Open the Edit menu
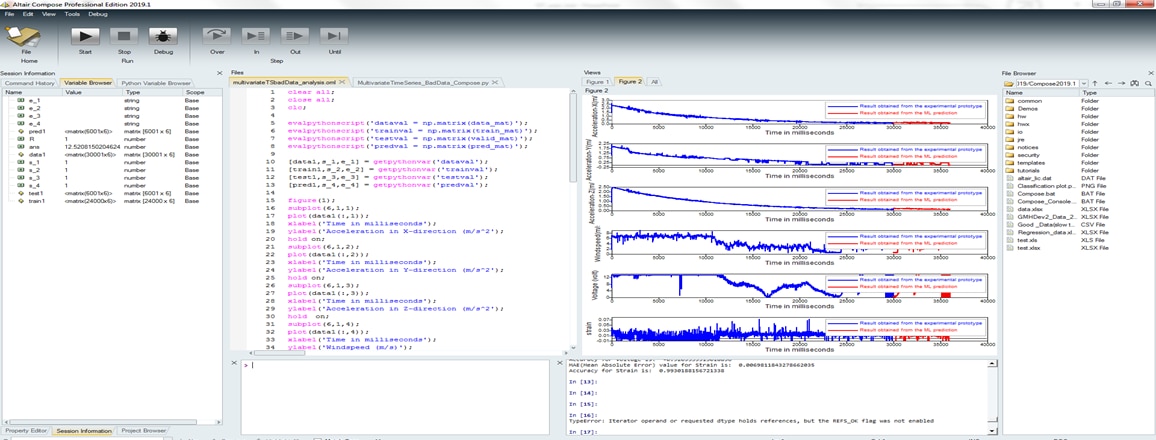Image resolution: width=1156 pixels, height=440 pixels. (x=28, y=14)
